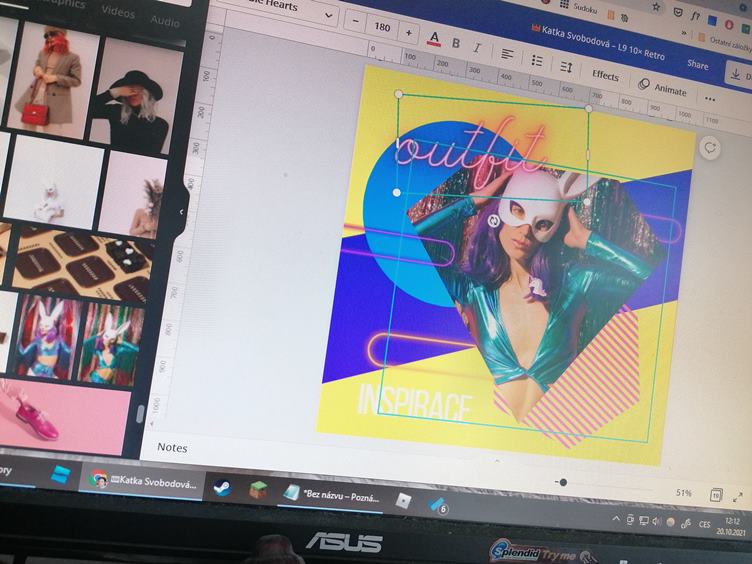
Task: Open the Bez názvu Notepad taskbar window
Action: tap(330, 495)
